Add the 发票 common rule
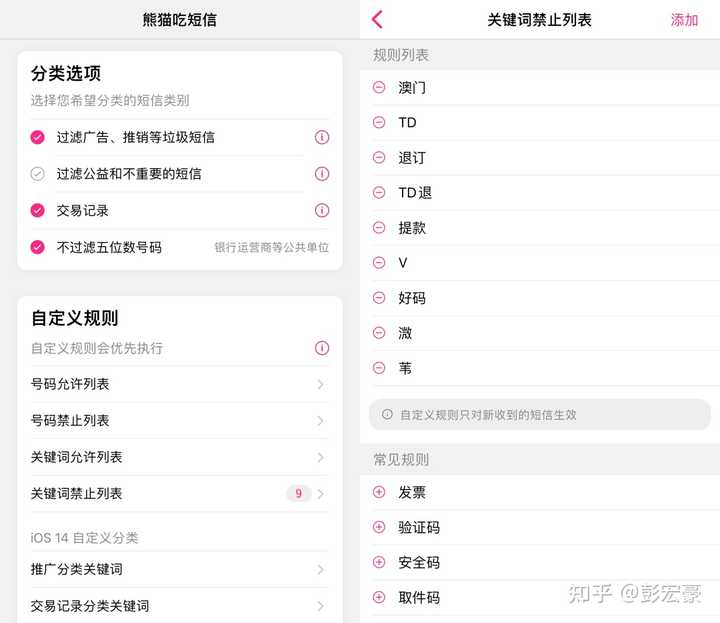720x623 pixels. click(x=379, y=492)
